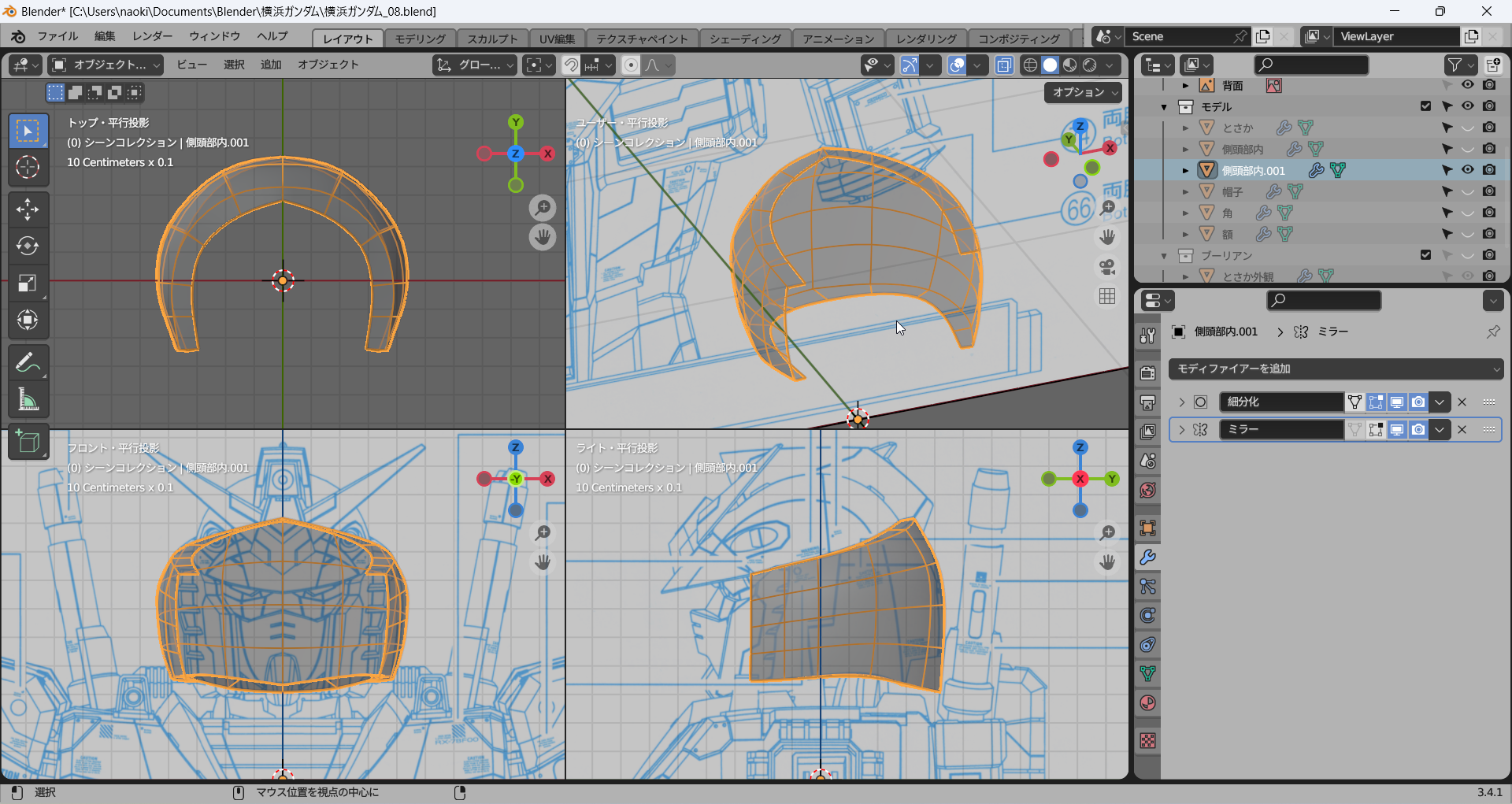Hide the 側頭部内.001 object with the eye icon
Screen dimensions: 1512x804
point(1468,170)
